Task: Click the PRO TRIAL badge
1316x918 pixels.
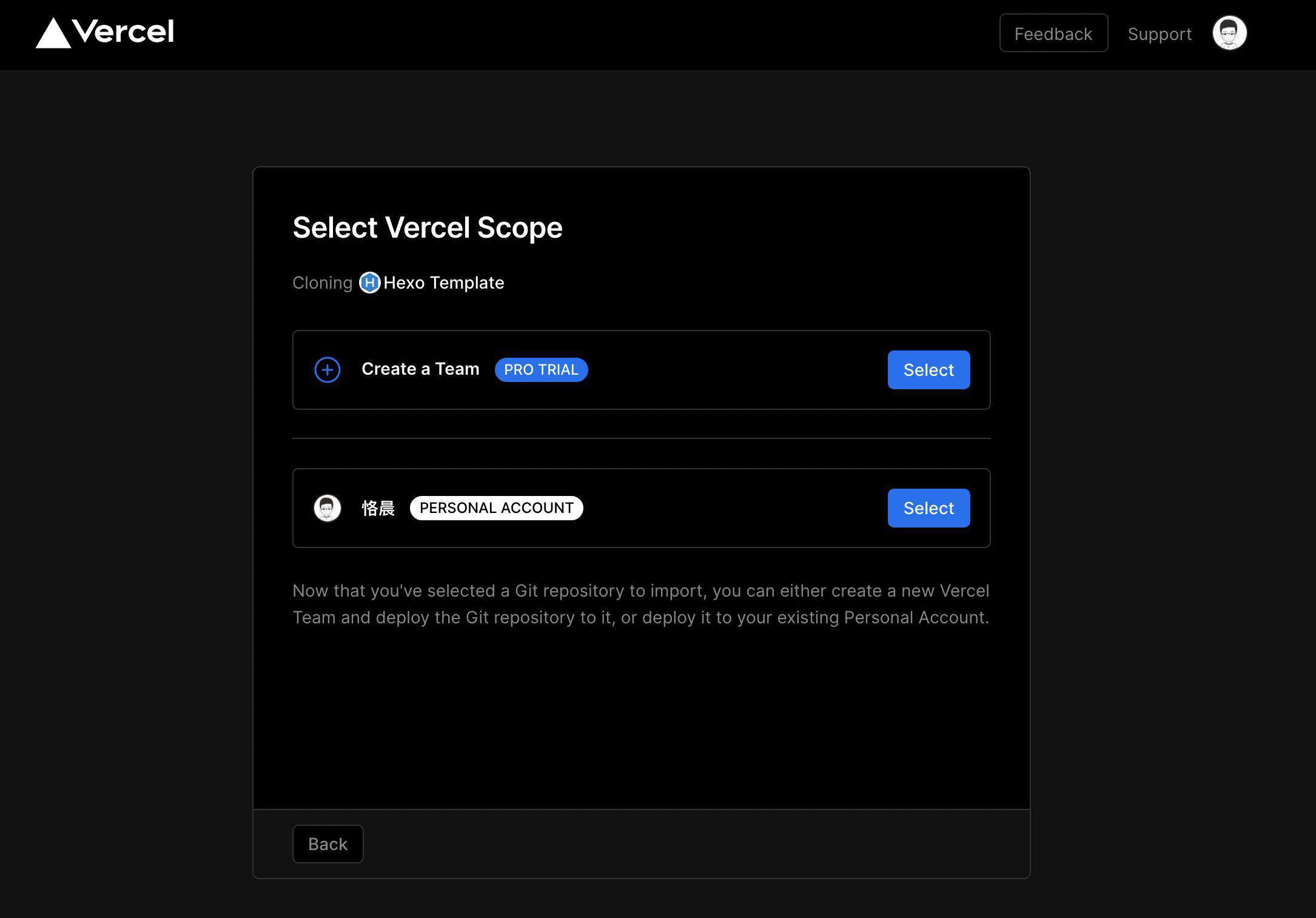Action: [541, 370]
